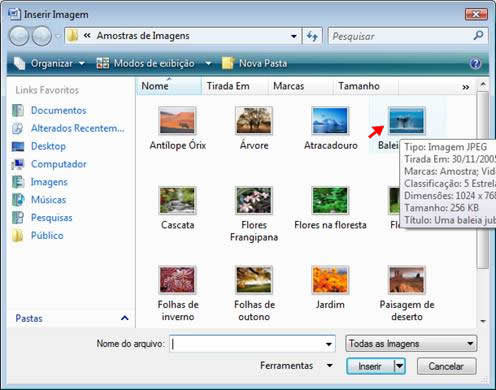Click the Inserir button

coord(370,366)
